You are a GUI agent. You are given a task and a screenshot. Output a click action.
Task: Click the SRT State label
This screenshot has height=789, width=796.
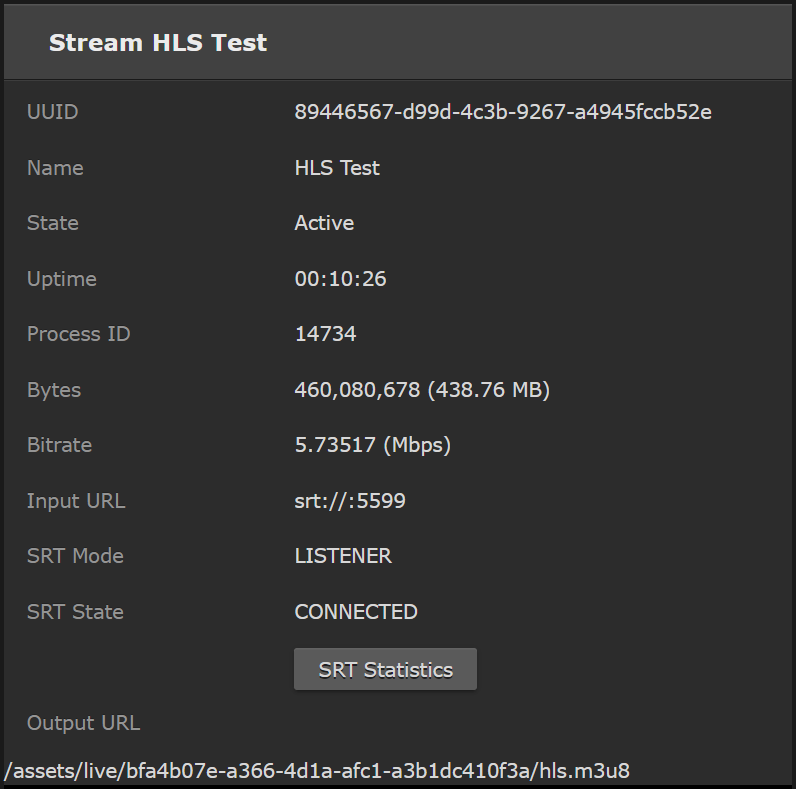pos(75,612)
